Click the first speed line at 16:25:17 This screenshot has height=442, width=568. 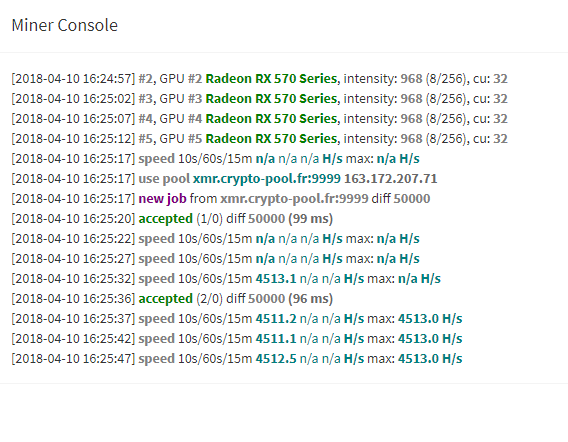[216, 159]
